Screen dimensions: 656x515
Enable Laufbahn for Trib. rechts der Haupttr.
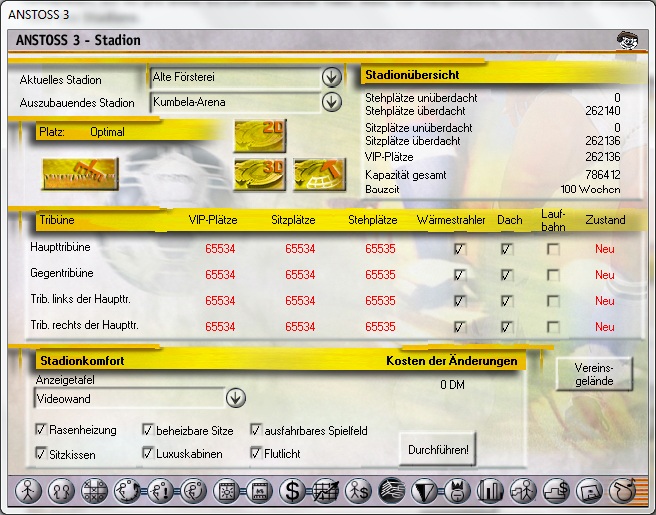point(554,327)
